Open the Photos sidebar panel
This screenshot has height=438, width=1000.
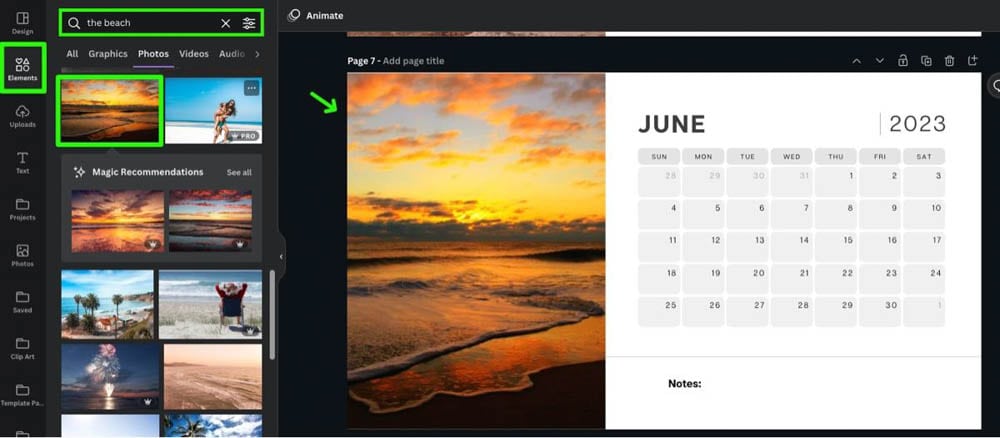tap(22, 256)
